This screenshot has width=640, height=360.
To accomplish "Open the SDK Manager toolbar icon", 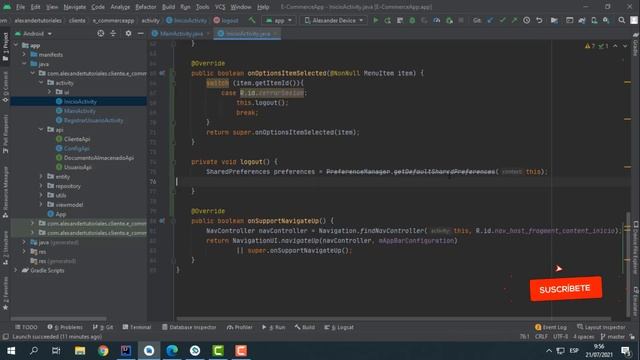I will click(606, 20).
